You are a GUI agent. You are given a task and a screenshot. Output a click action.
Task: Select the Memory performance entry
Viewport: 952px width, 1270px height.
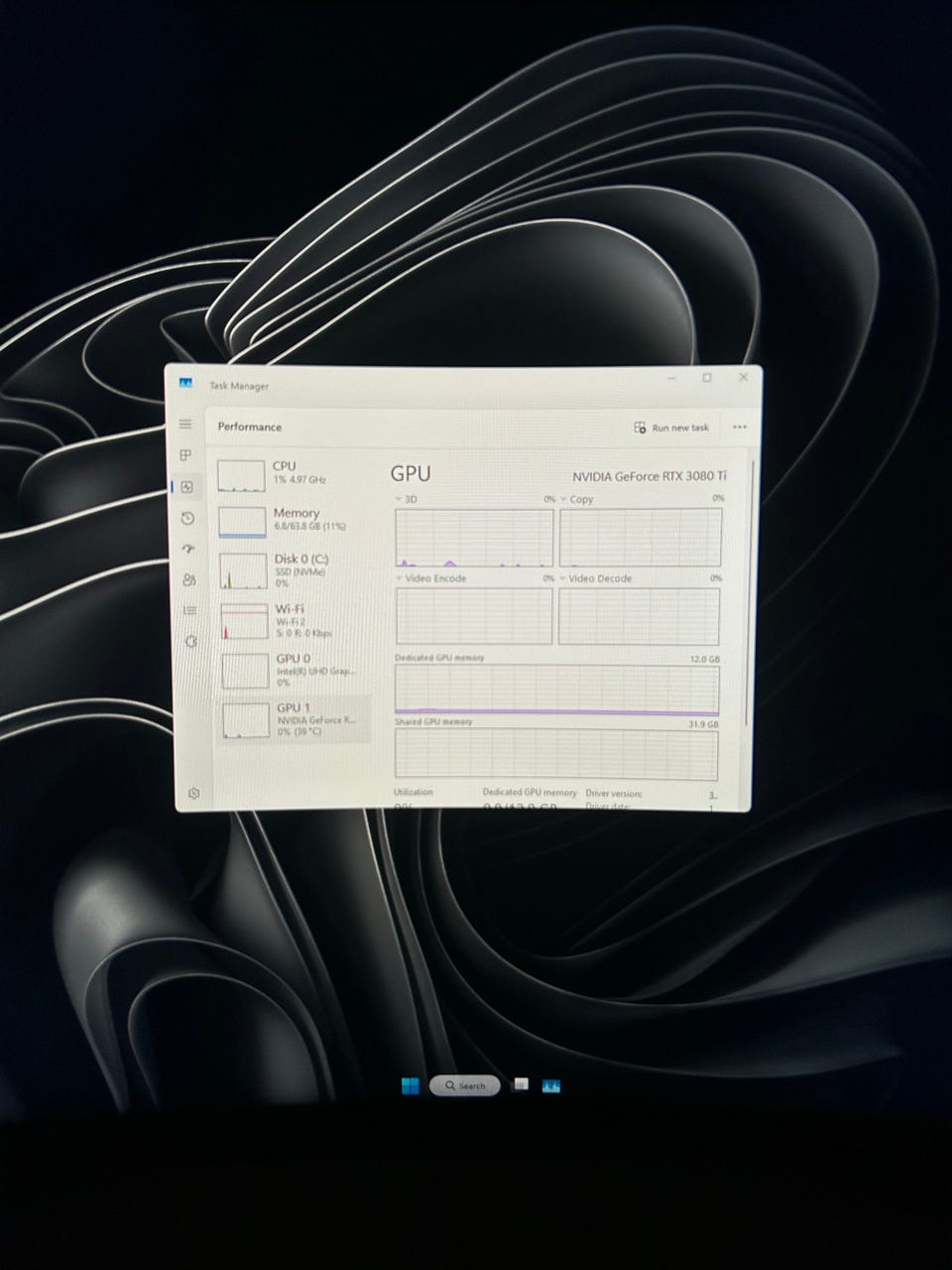point(294,522)
